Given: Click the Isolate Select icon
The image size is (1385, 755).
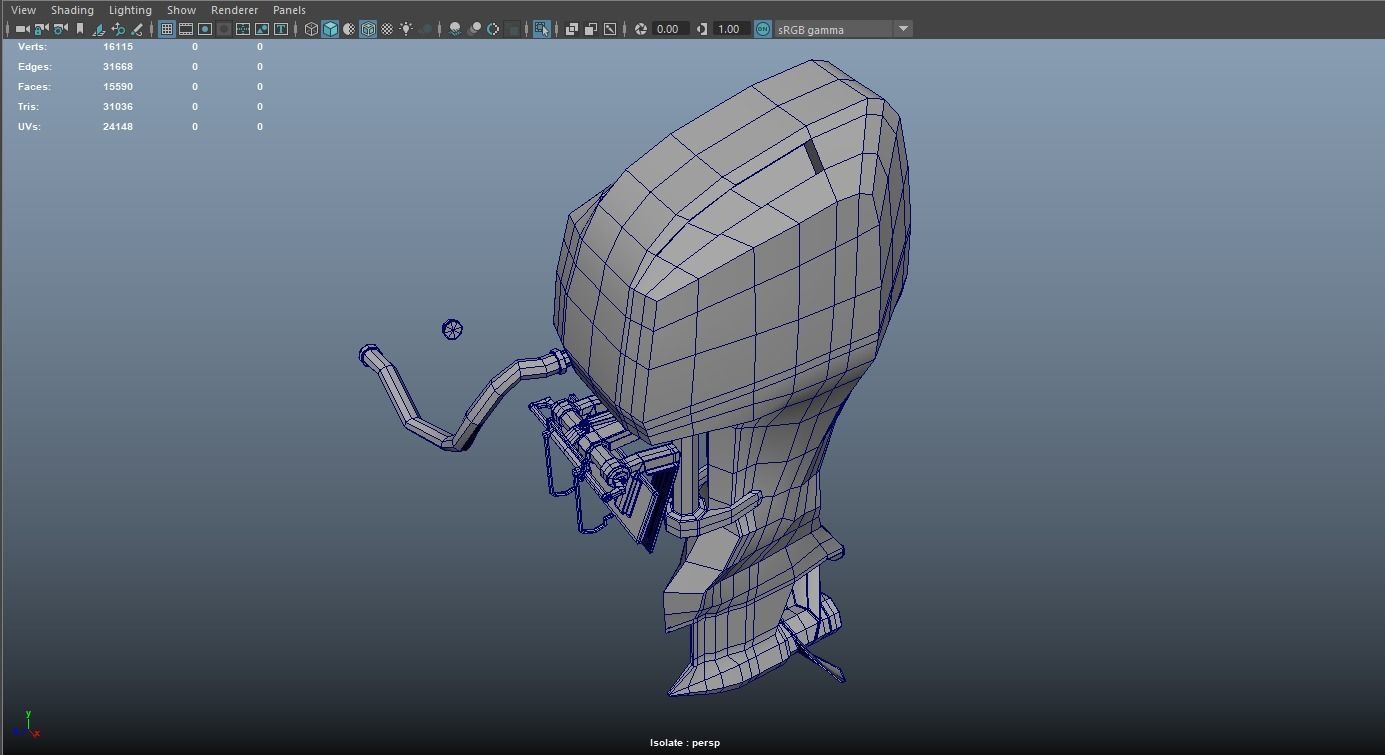Looking at the screenshot, I should [541, 29].
